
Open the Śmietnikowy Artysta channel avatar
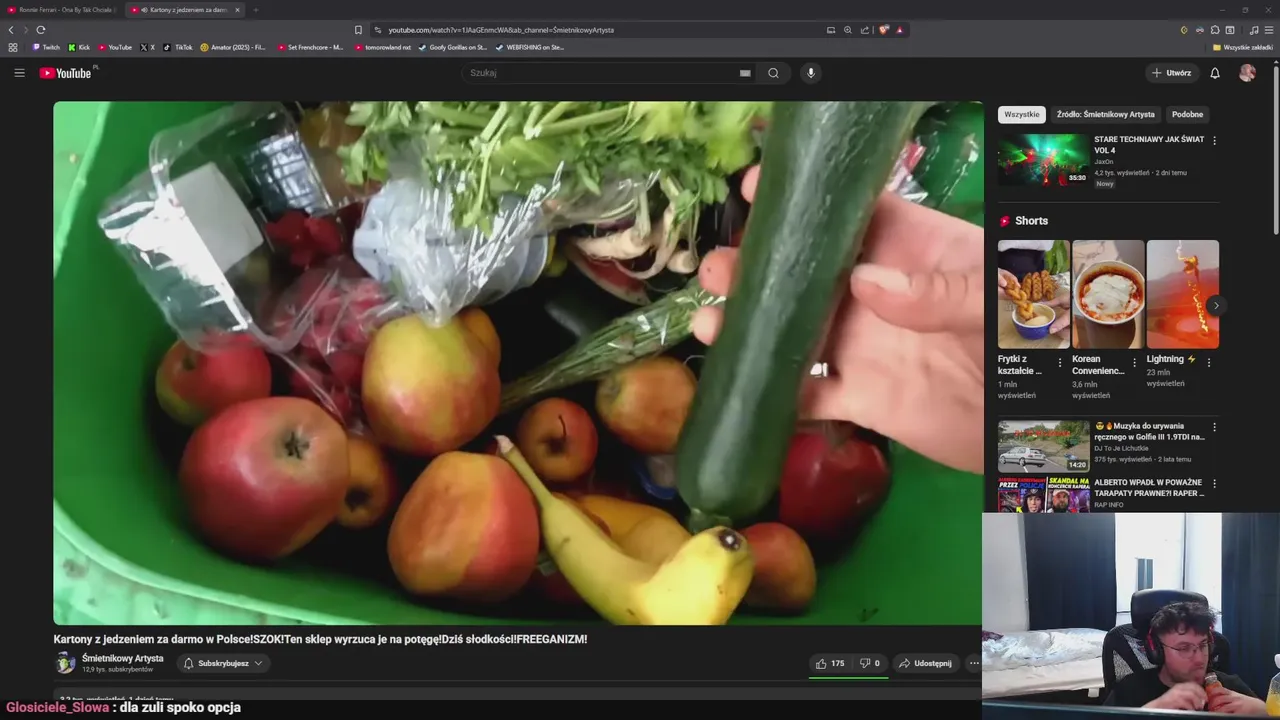tap(65, 663)
